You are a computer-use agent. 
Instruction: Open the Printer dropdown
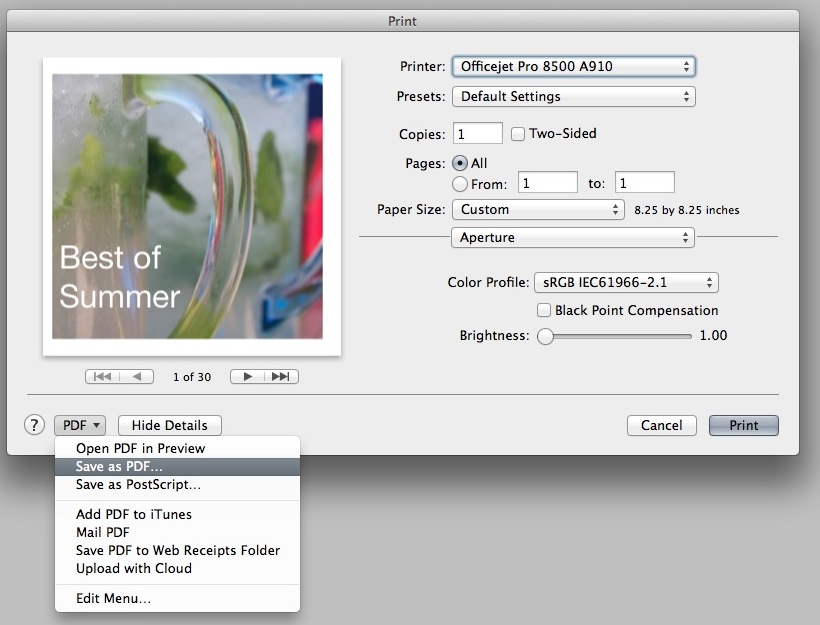click(x=573, y=67)
